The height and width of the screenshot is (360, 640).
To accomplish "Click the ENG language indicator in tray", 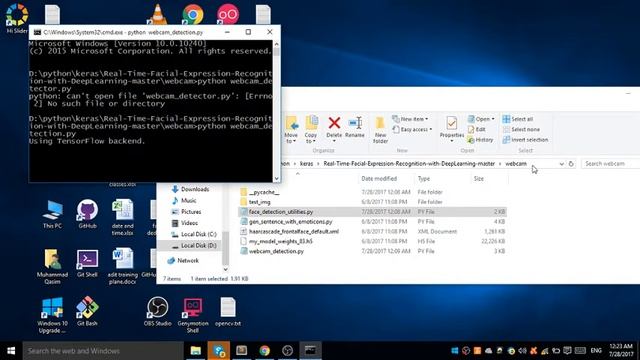I will click(x=596, y=351).
